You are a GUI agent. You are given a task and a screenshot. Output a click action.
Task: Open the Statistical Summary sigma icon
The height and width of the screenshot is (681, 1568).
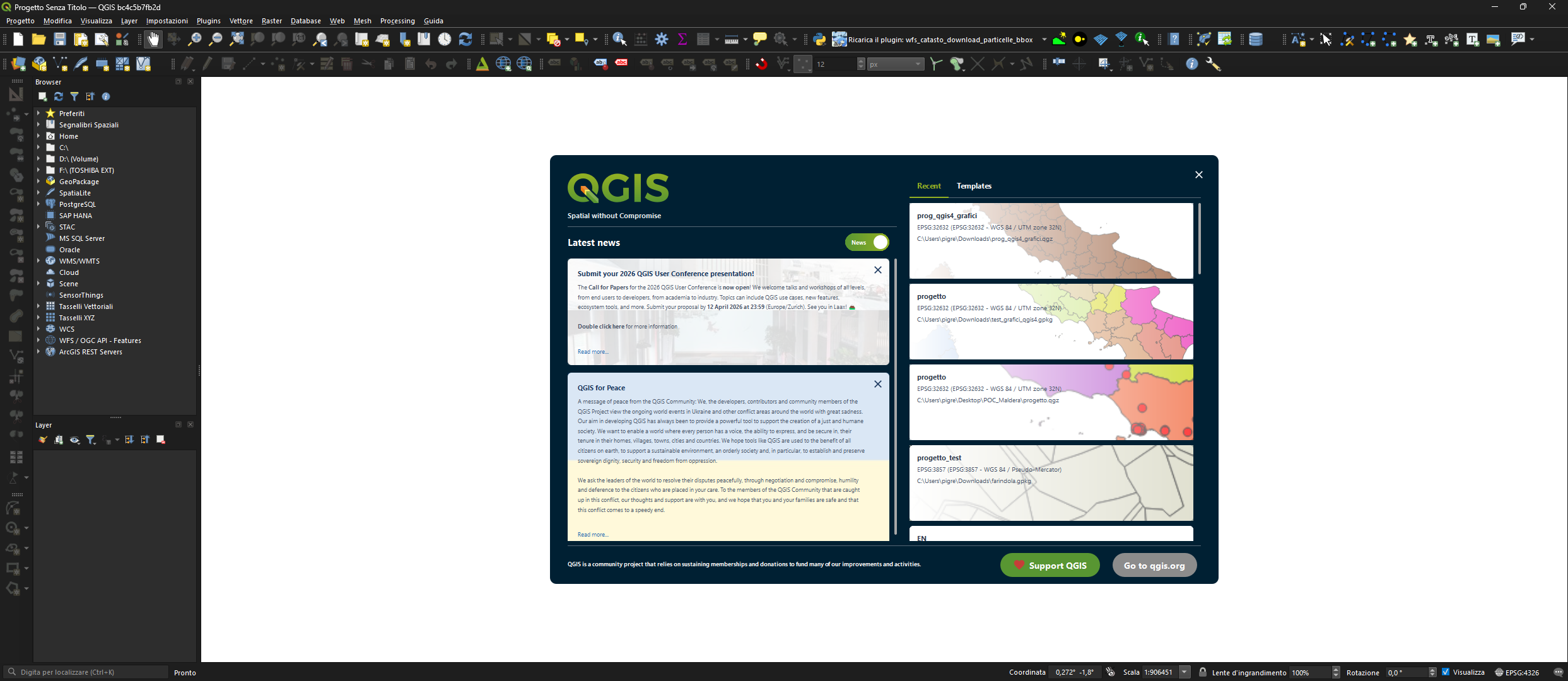[x=682, y=40]
